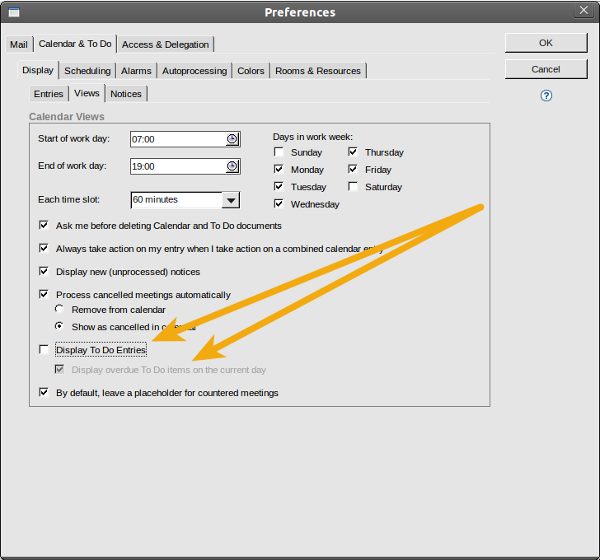The image size is (600, 560).
Task: Uncheck Friday in work week
Action: 353,169
